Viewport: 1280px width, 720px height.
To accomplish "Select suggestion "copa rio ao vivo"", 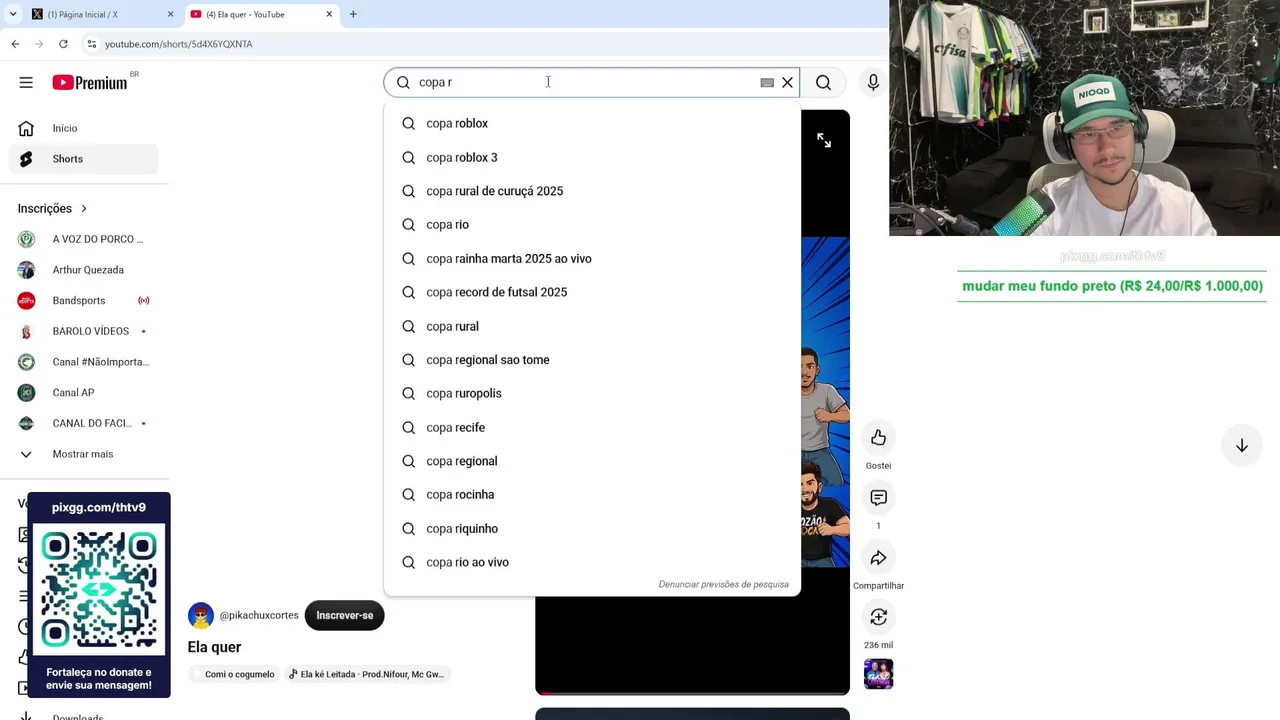I will coord(592,562).
